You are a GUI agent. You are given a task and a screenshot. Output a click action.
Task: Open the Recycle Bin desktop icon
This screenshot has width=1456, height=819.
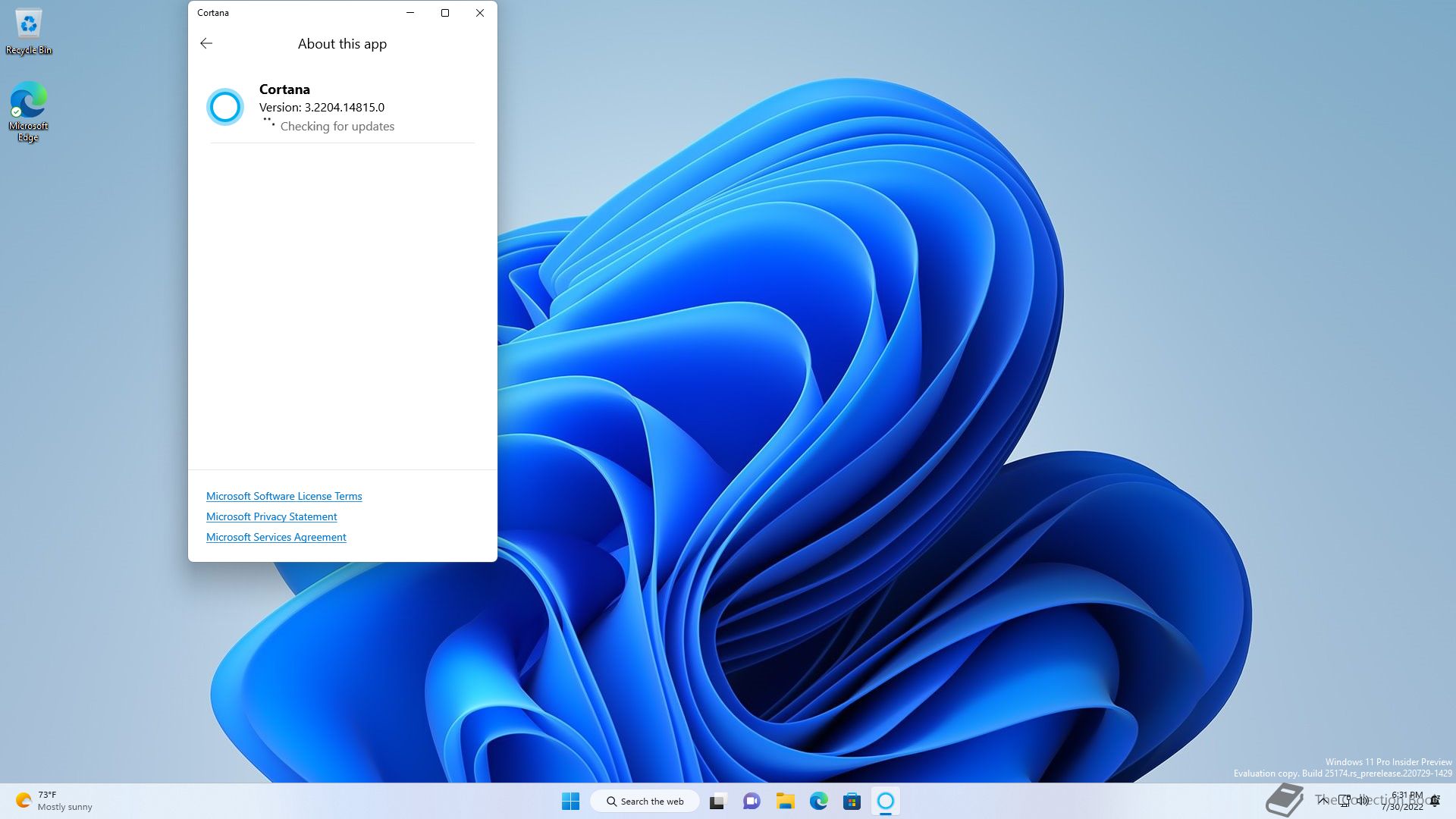tap(29, 33)
